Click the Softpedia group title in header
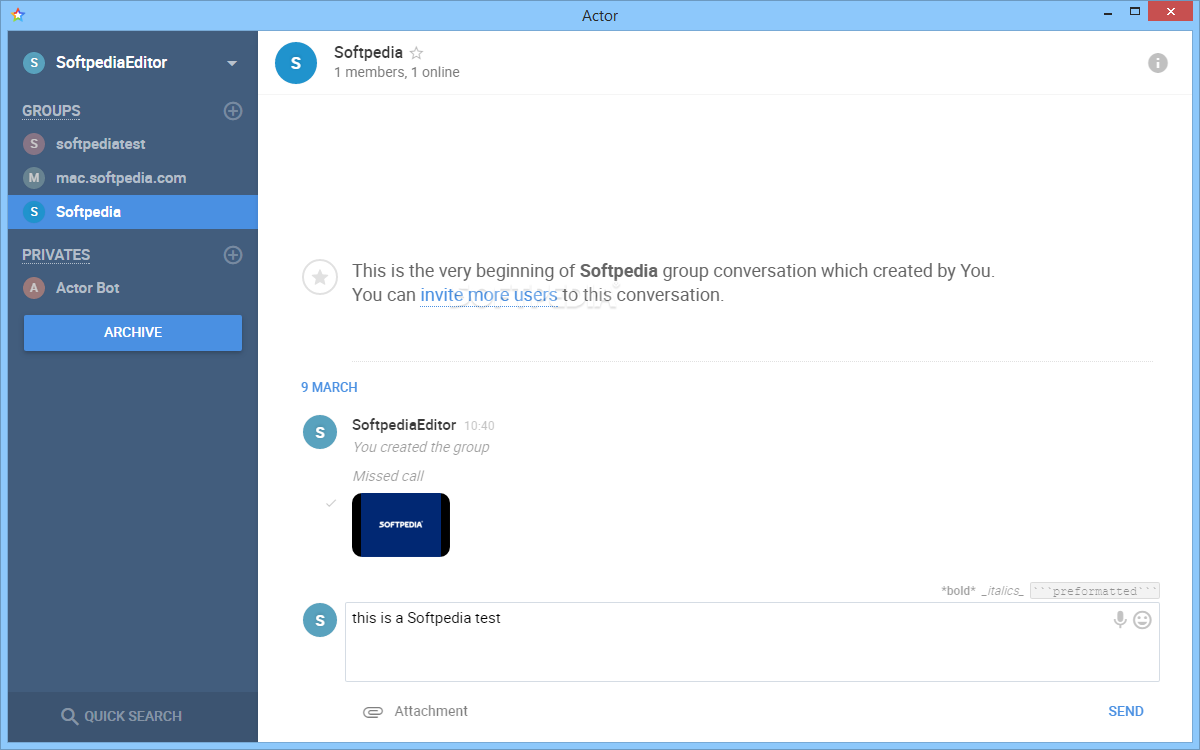 (x=368, y=53)
